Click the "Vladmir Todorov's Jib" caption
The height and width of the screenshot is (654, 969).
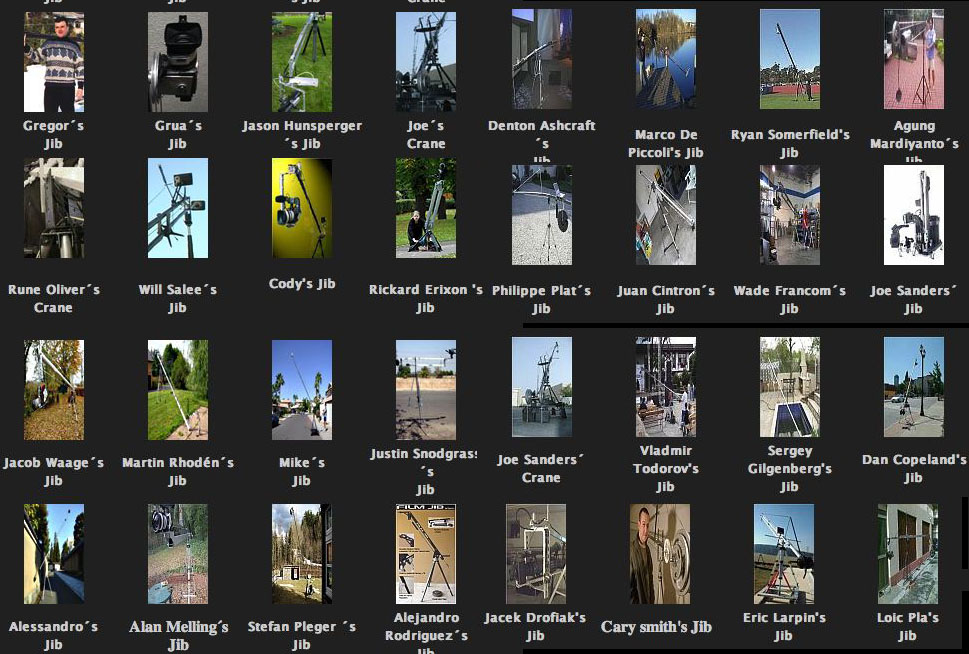pyautogui.click(x=666, y=469)
